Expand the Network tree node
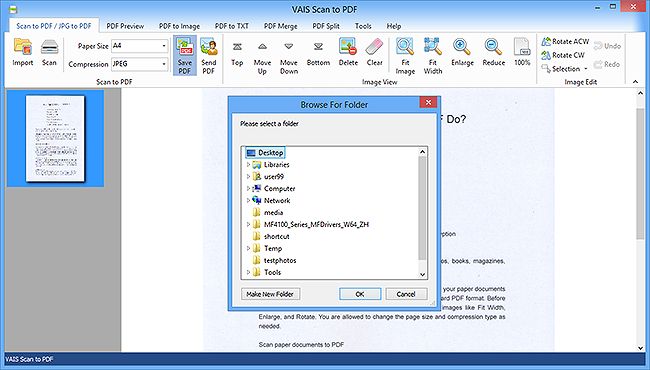Viewport: 650px width, 370px height. pyautogui.click(x=248, y=201)
